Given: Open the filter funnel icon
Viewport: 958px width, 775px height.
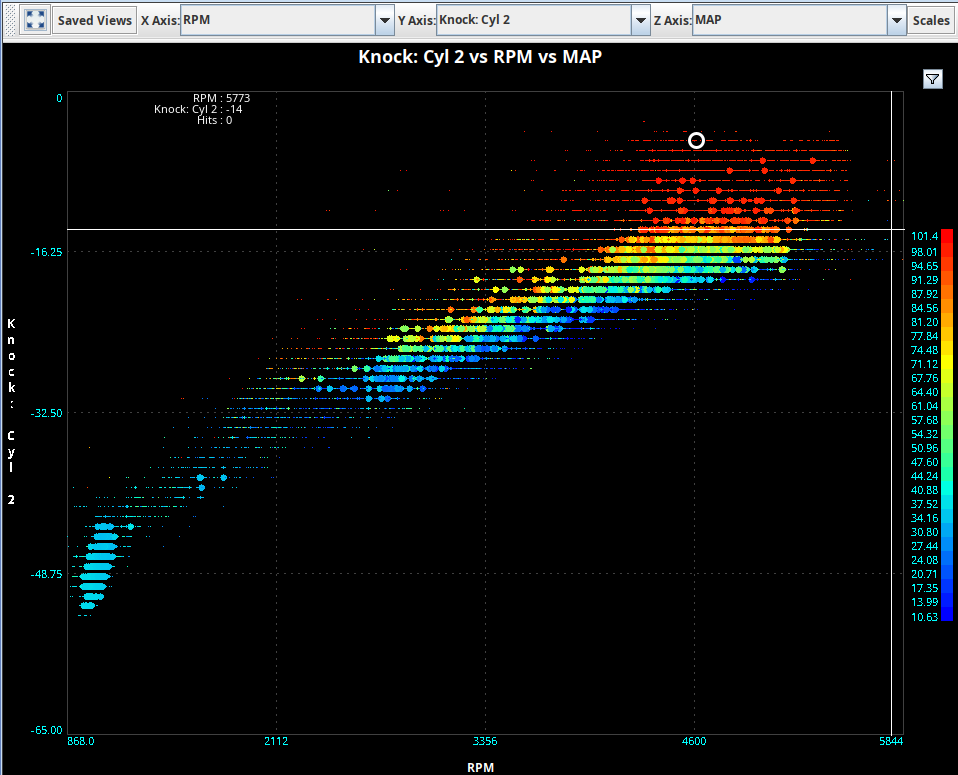Looking at the screenshot, I should coord(932,80).
